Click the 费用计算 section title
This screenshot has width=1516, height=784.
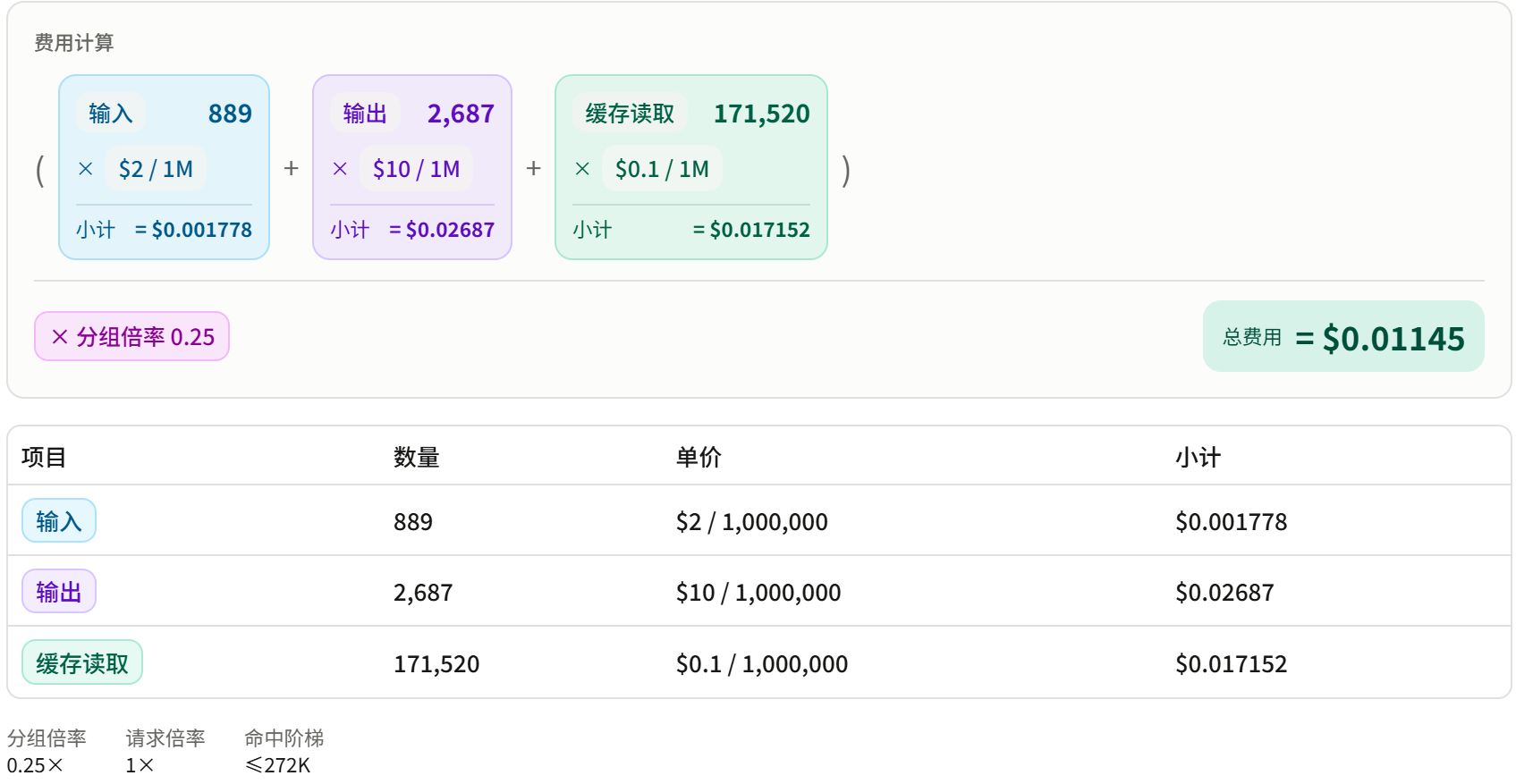[74, 43]
